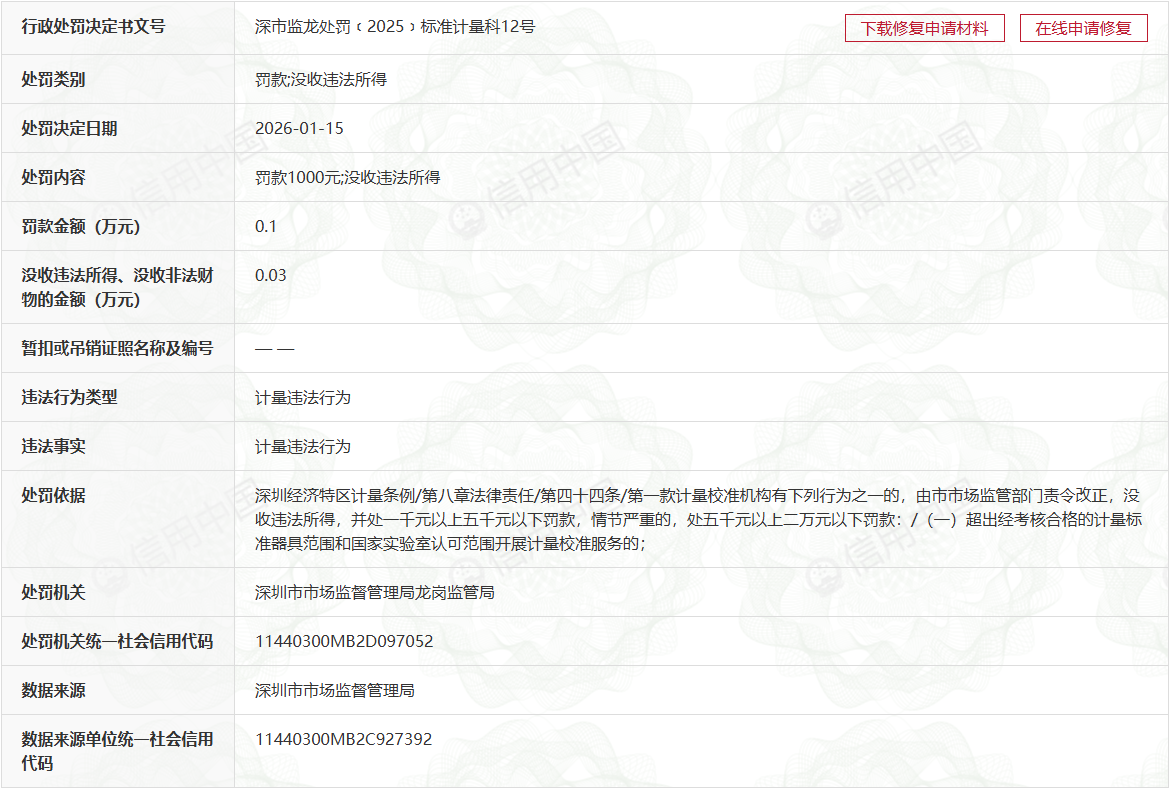Image resolution: width=1172 pixels, height=791 pixels.
Task: Click the 在线申请修复 button
Action: 1083,28
